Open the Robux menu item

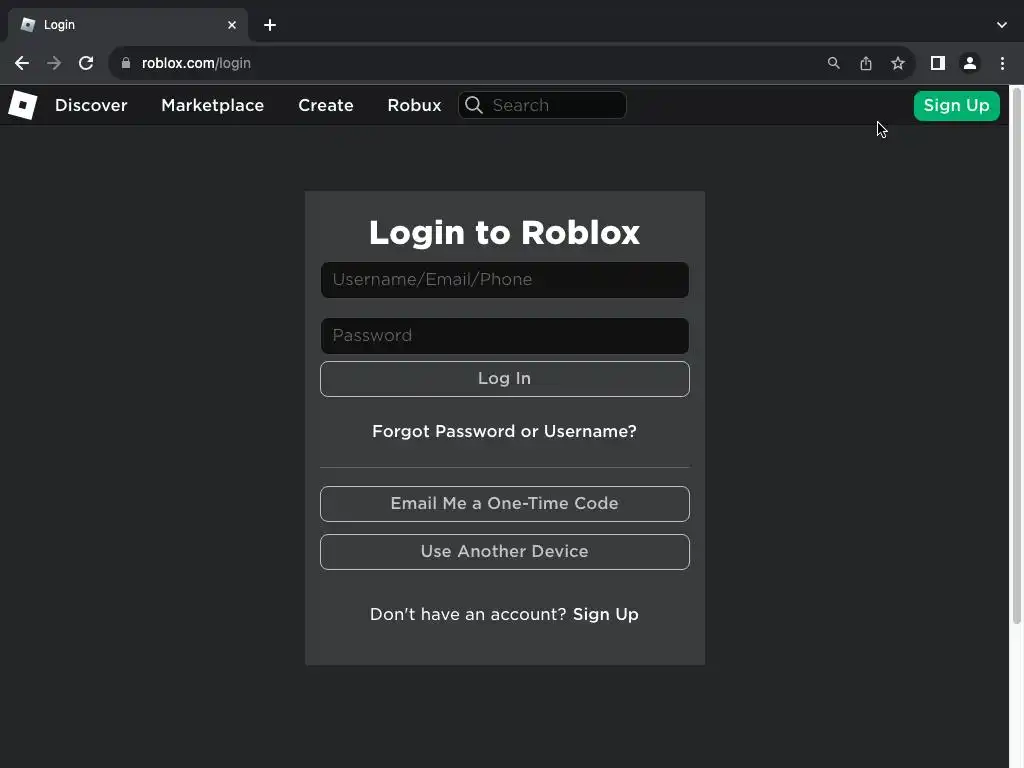pyautogui.click(x=414, y=105)
